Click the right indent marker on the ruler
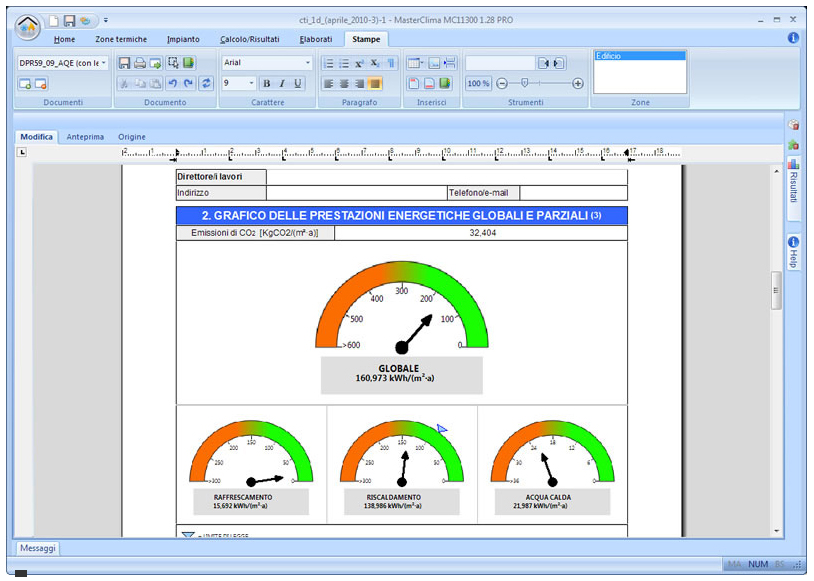 (x=627, y=153)
